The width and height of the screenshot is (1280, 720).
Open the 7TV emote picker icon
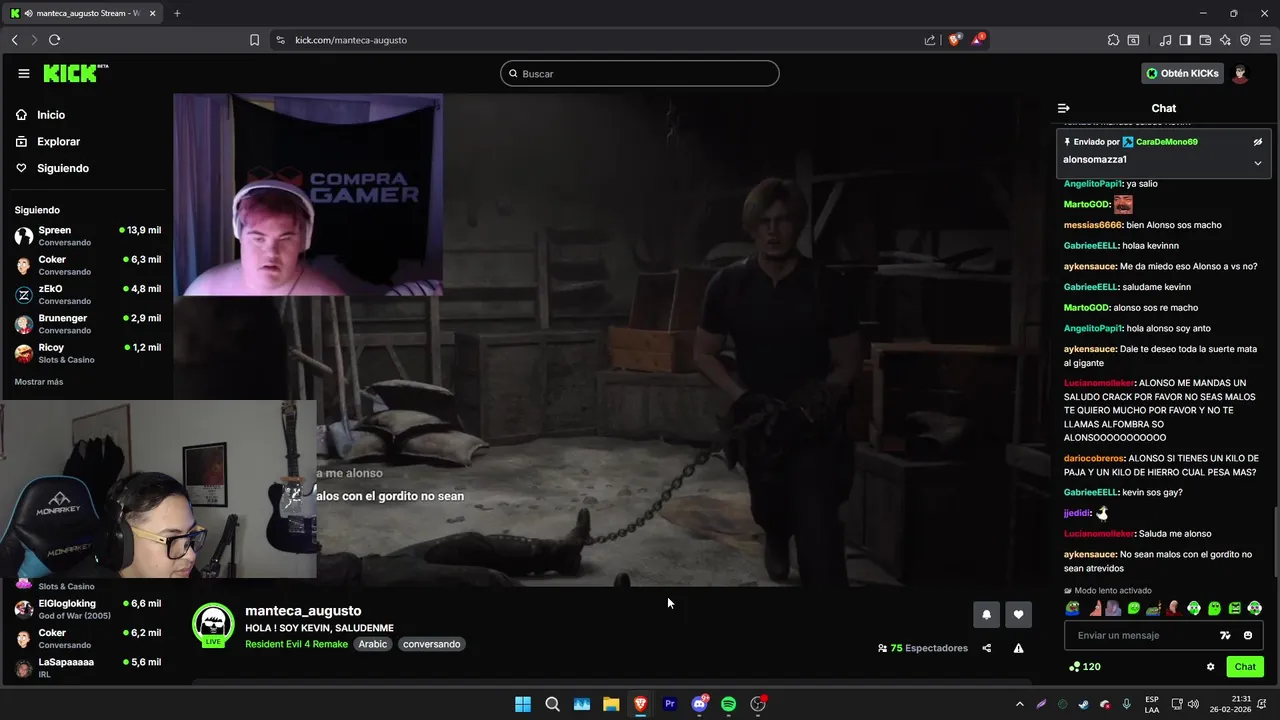click(x=1226, y=635)
